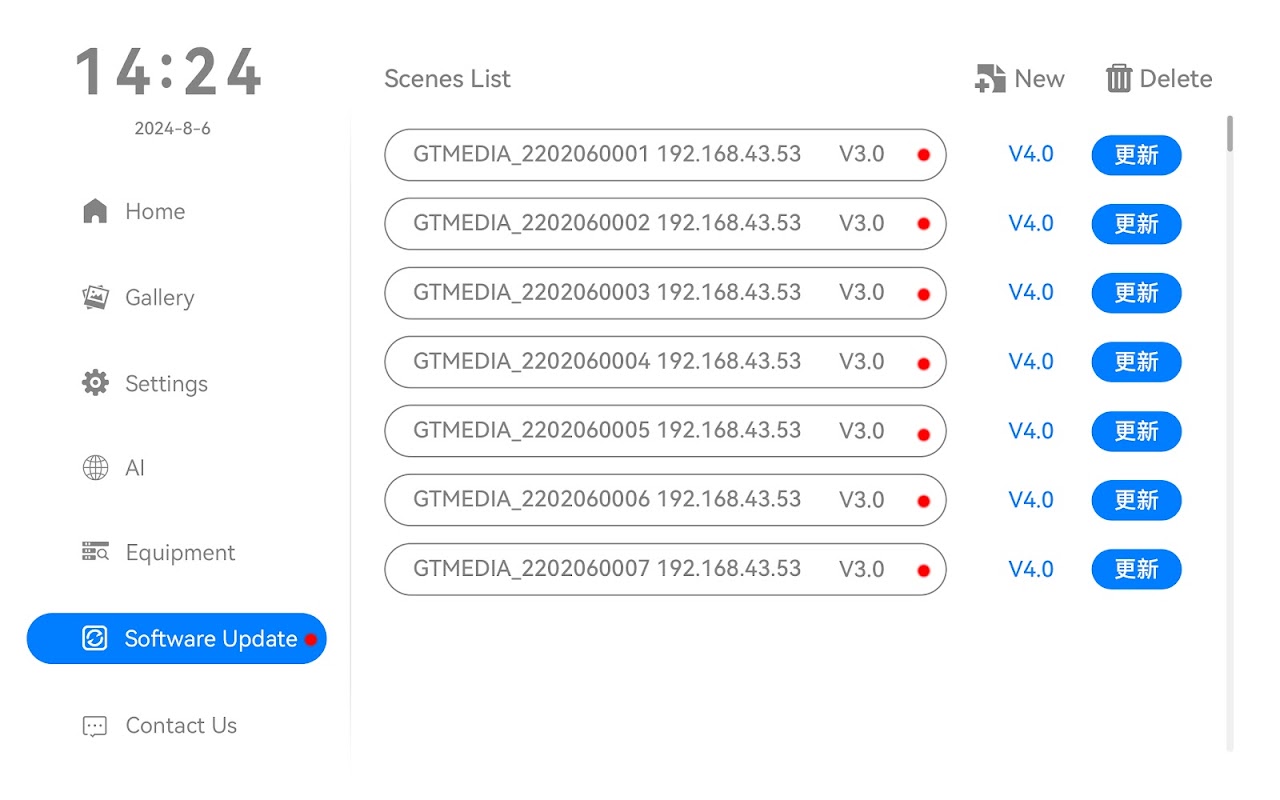
Task: Click the New scene plus icon
Action: pos(990,78)
